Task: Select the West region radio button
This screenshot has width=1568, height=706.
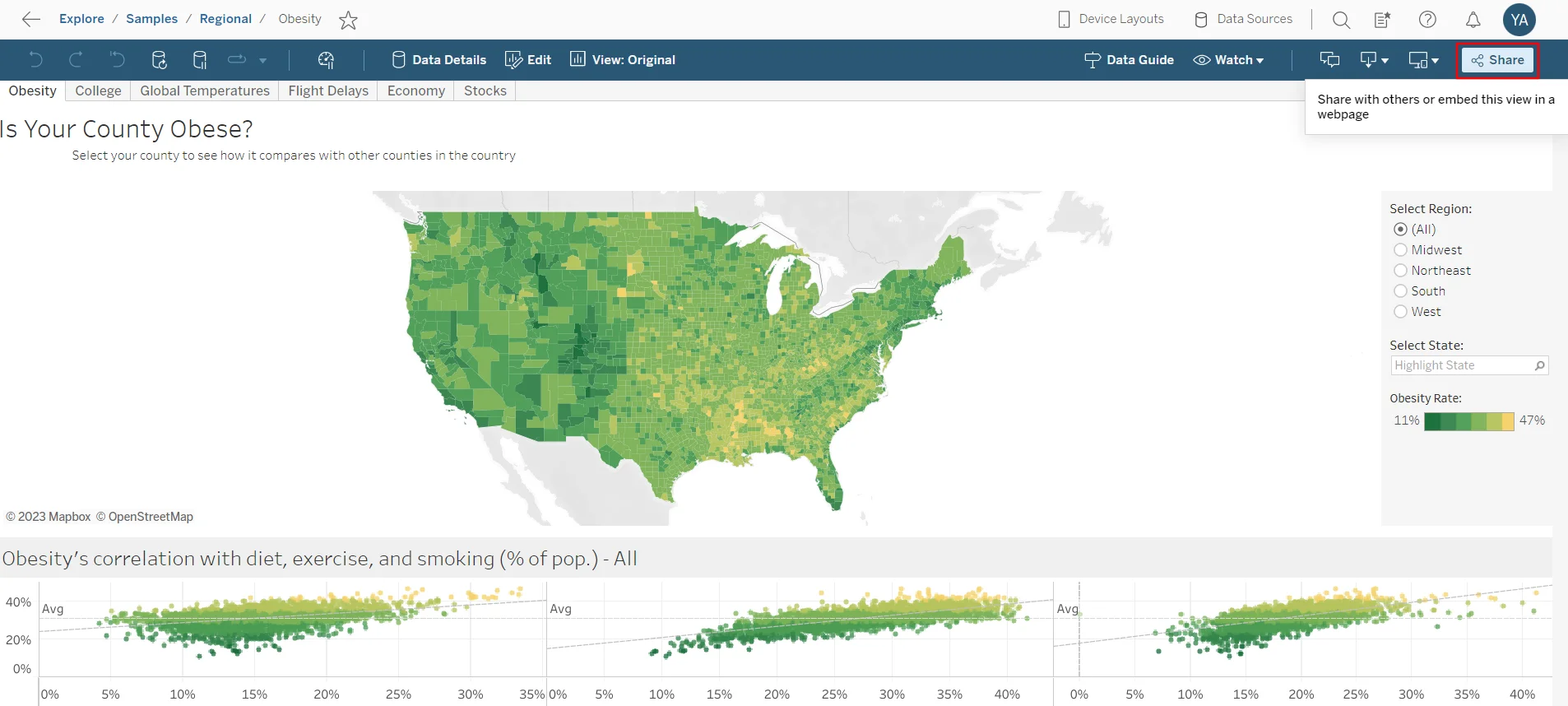Action: pos(1400,312)
